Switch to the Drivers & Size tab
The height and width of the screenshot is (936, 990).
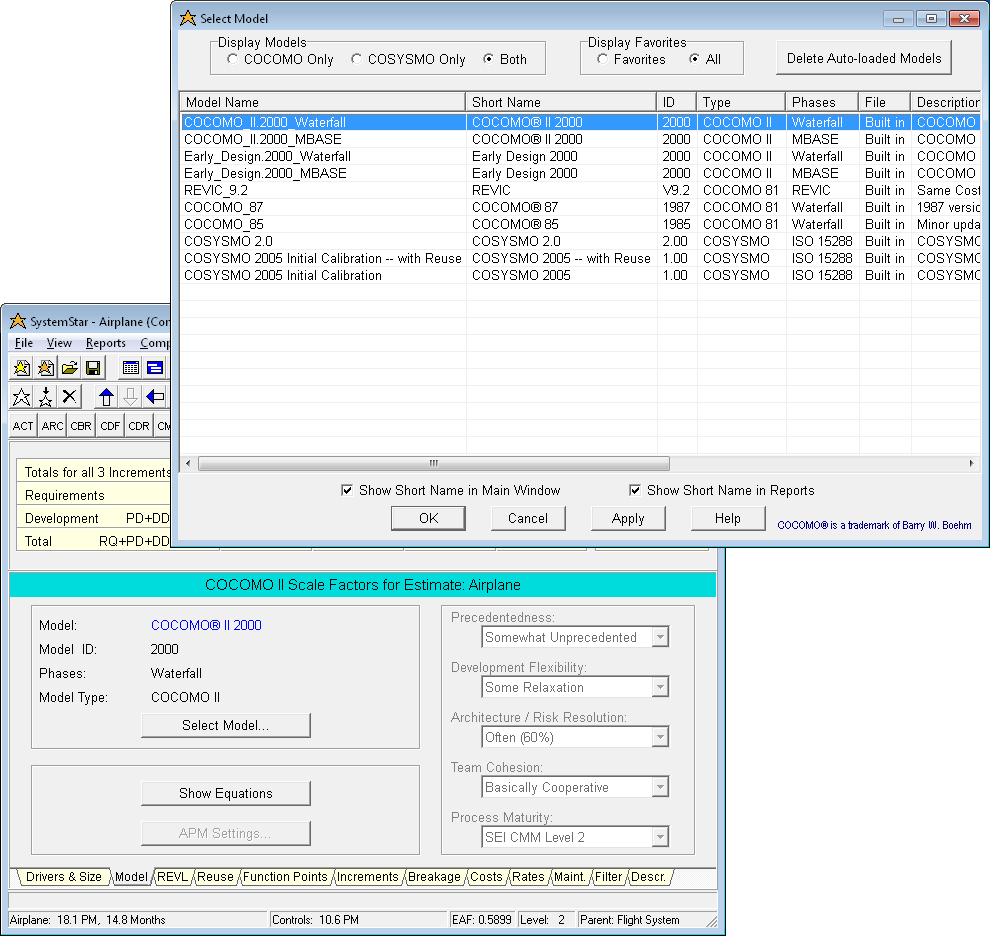point(64,877)
